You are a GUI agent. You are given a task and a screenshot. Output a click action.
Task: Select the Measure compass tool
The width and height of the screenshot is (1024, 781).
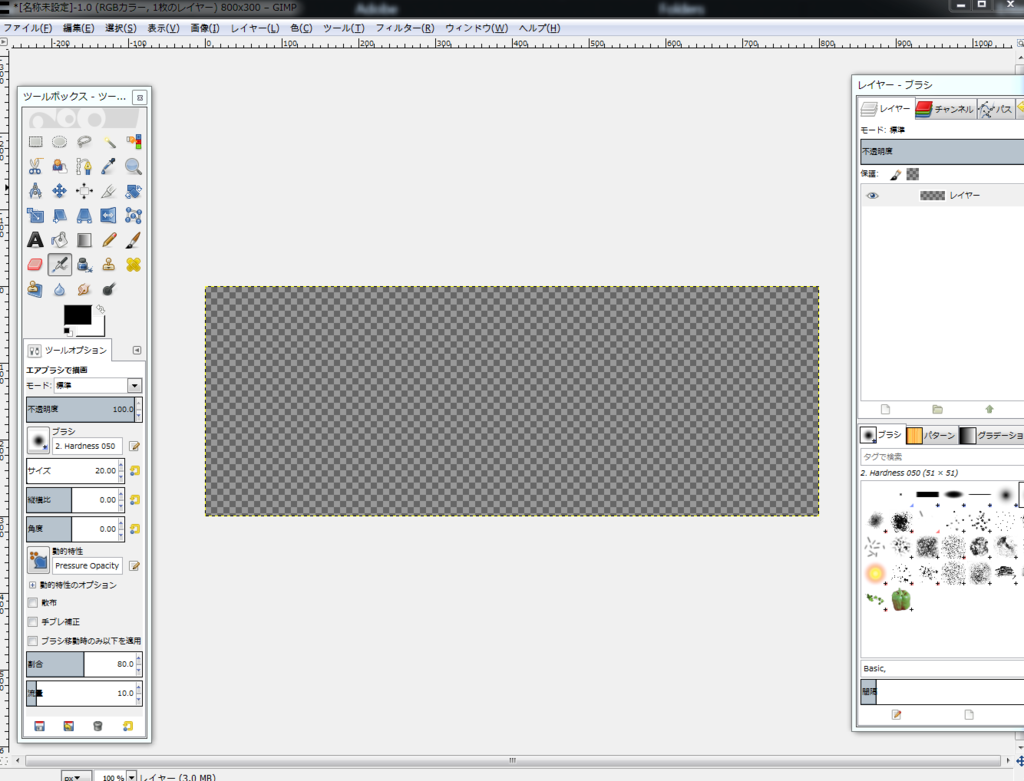[x=35, y=191]
